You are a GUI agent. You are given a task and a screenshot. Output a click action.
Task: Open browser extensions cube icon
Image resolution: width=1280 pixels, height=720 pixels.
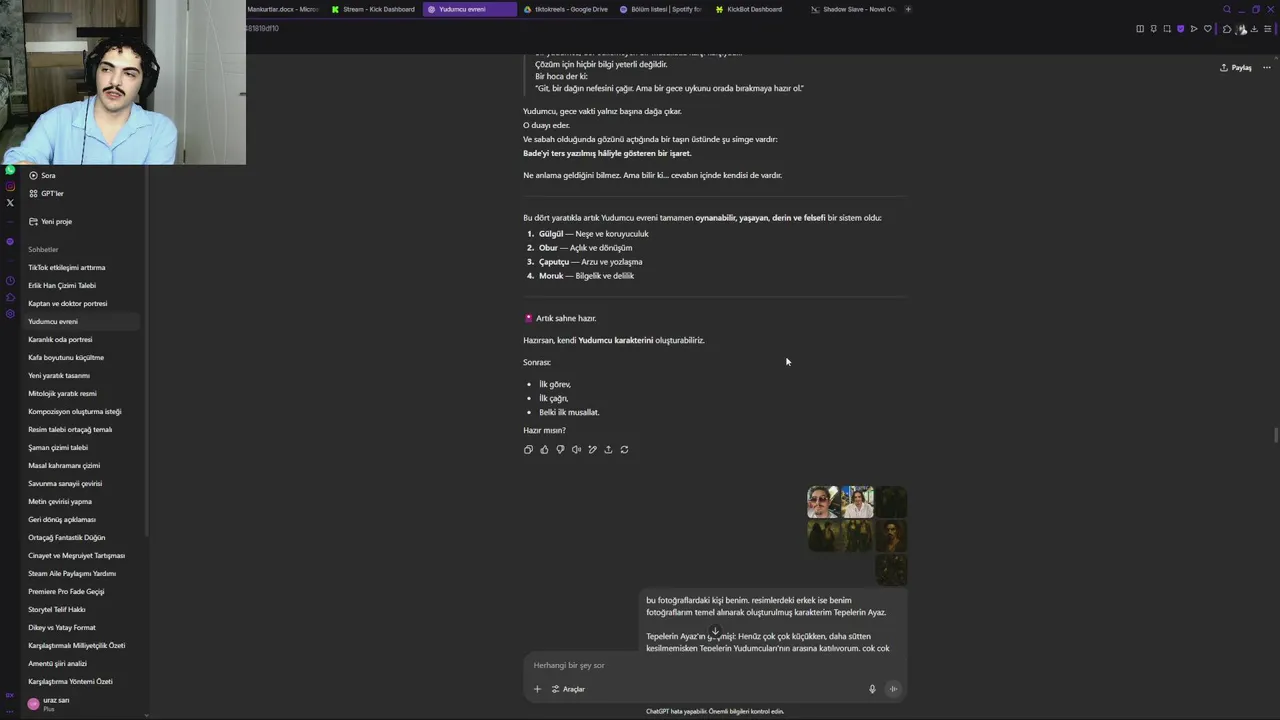click(1227, 29)
